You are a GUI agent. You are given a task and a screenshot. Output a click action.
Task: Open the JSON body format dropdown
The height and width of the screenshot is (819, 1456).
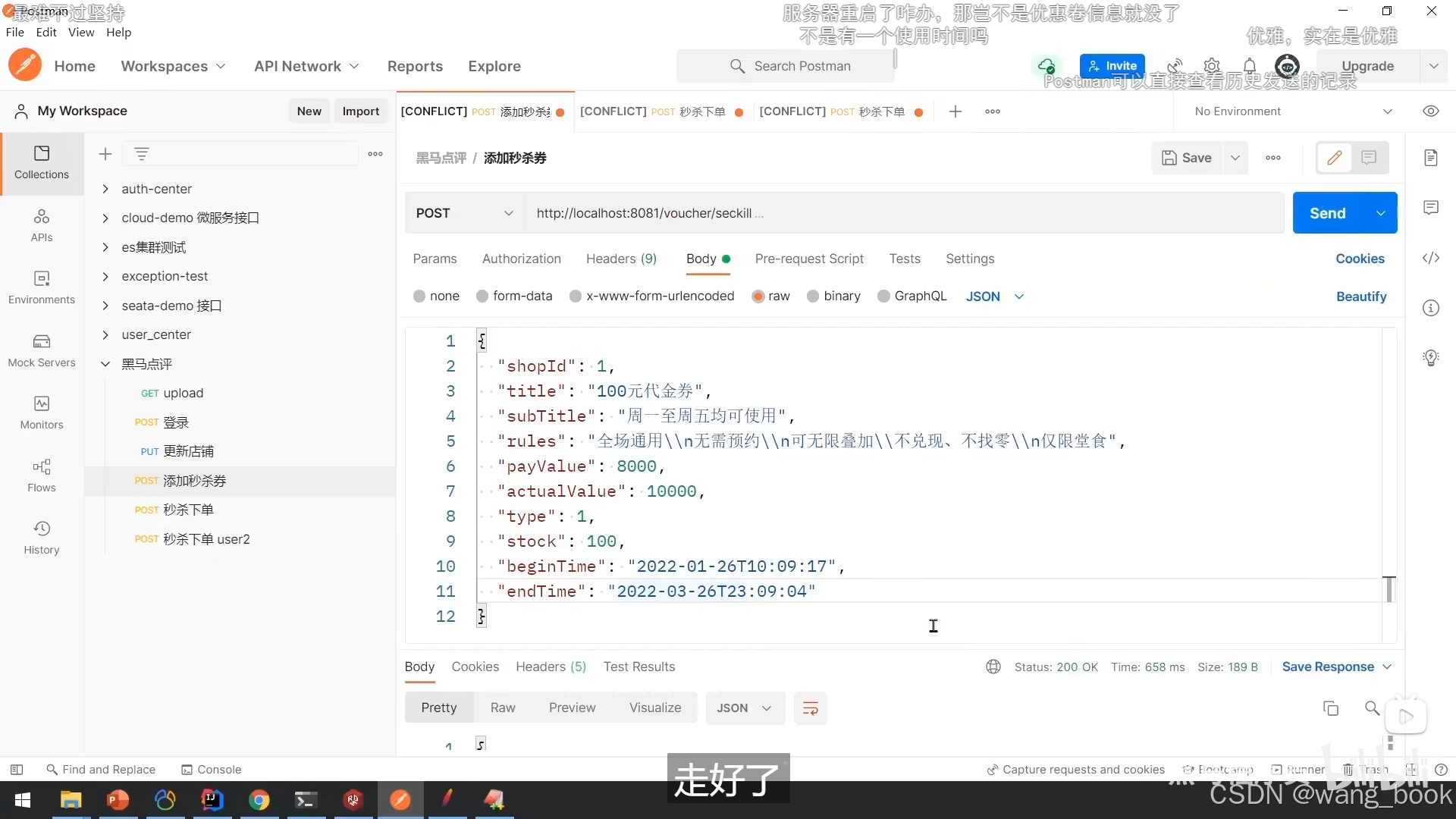tap(994, 297)
